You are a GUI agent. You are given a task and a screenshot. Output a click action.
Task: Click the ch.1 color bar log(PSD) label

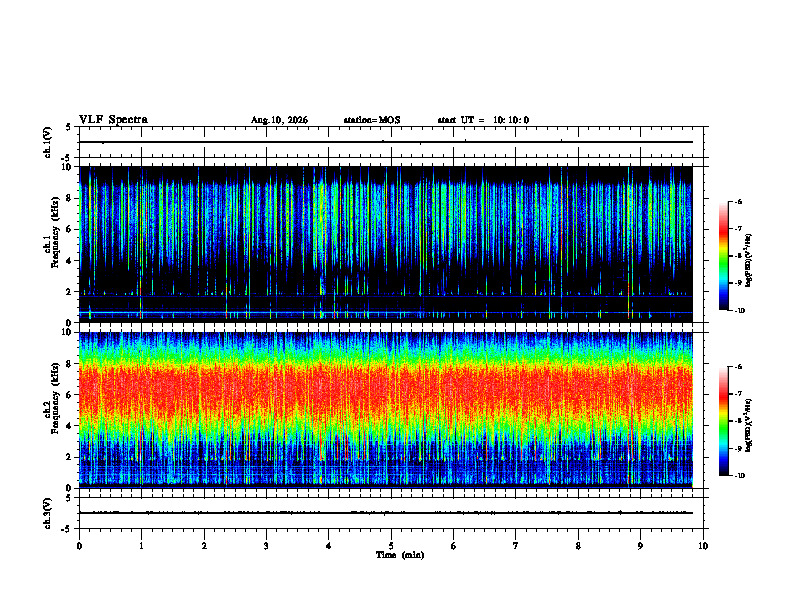(749, 261)
